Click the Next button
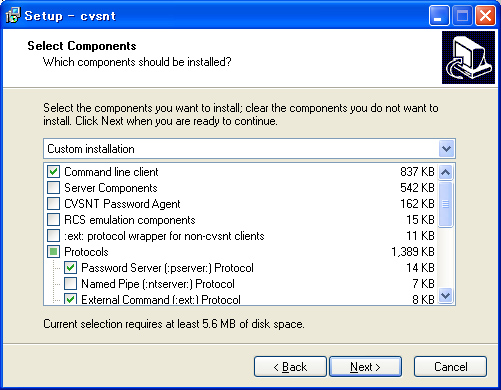The image size is (501, 390). click(x=365, y=367)
